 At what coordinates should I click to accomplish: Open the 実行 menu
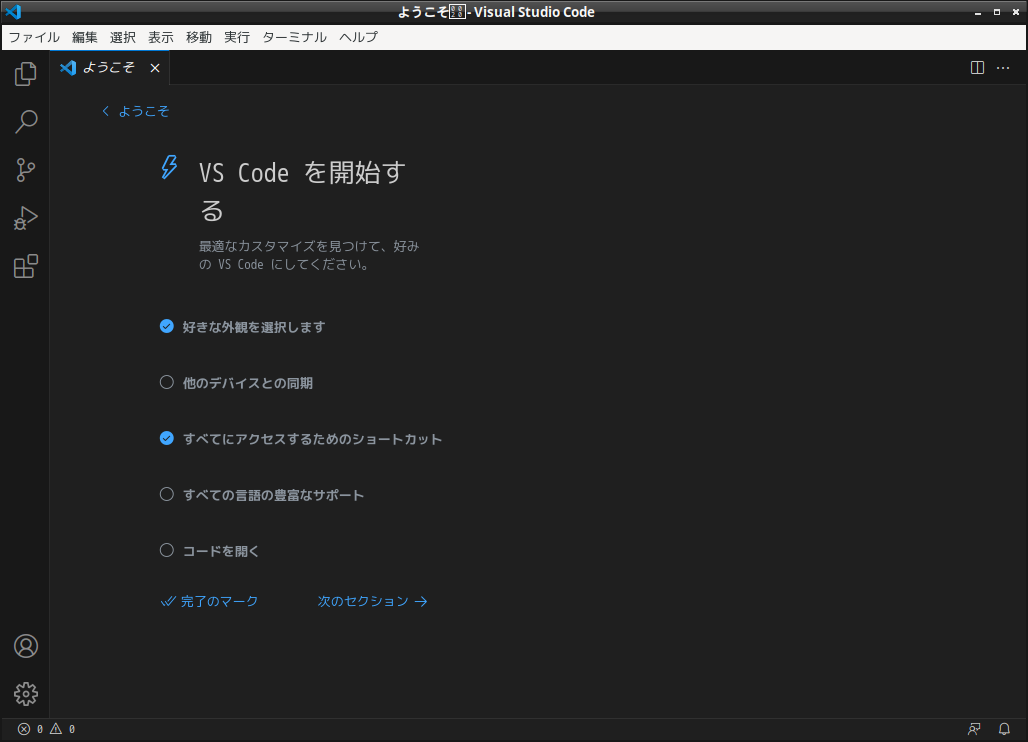(237, 37)
